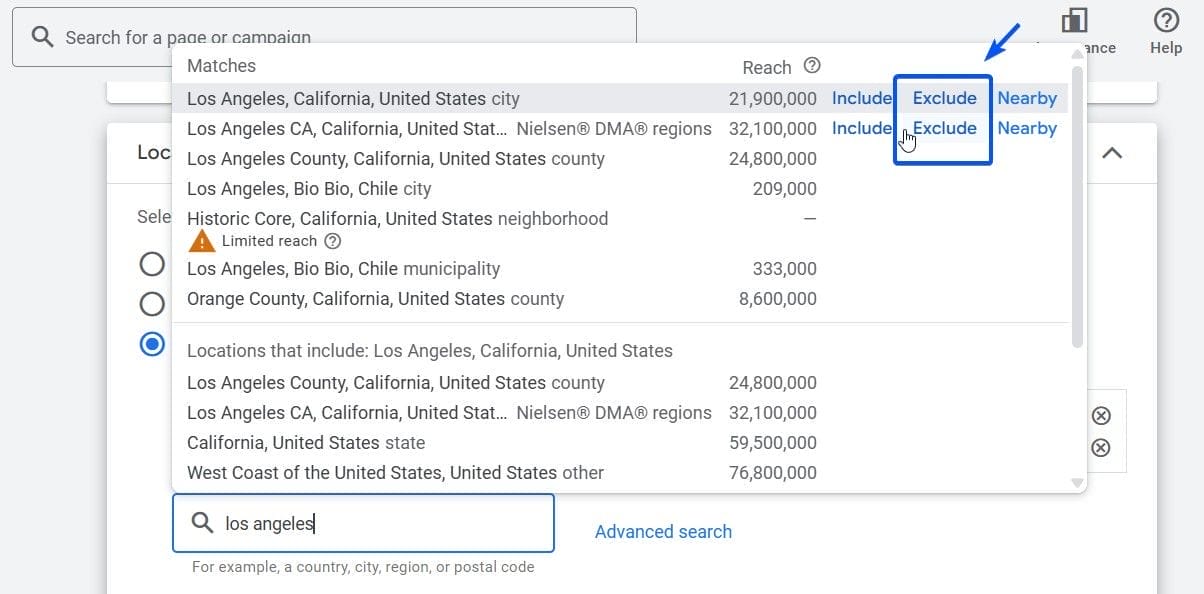1204x594 pixels.
Task: Click the Reach help tooltip icon
Action: 811,66
